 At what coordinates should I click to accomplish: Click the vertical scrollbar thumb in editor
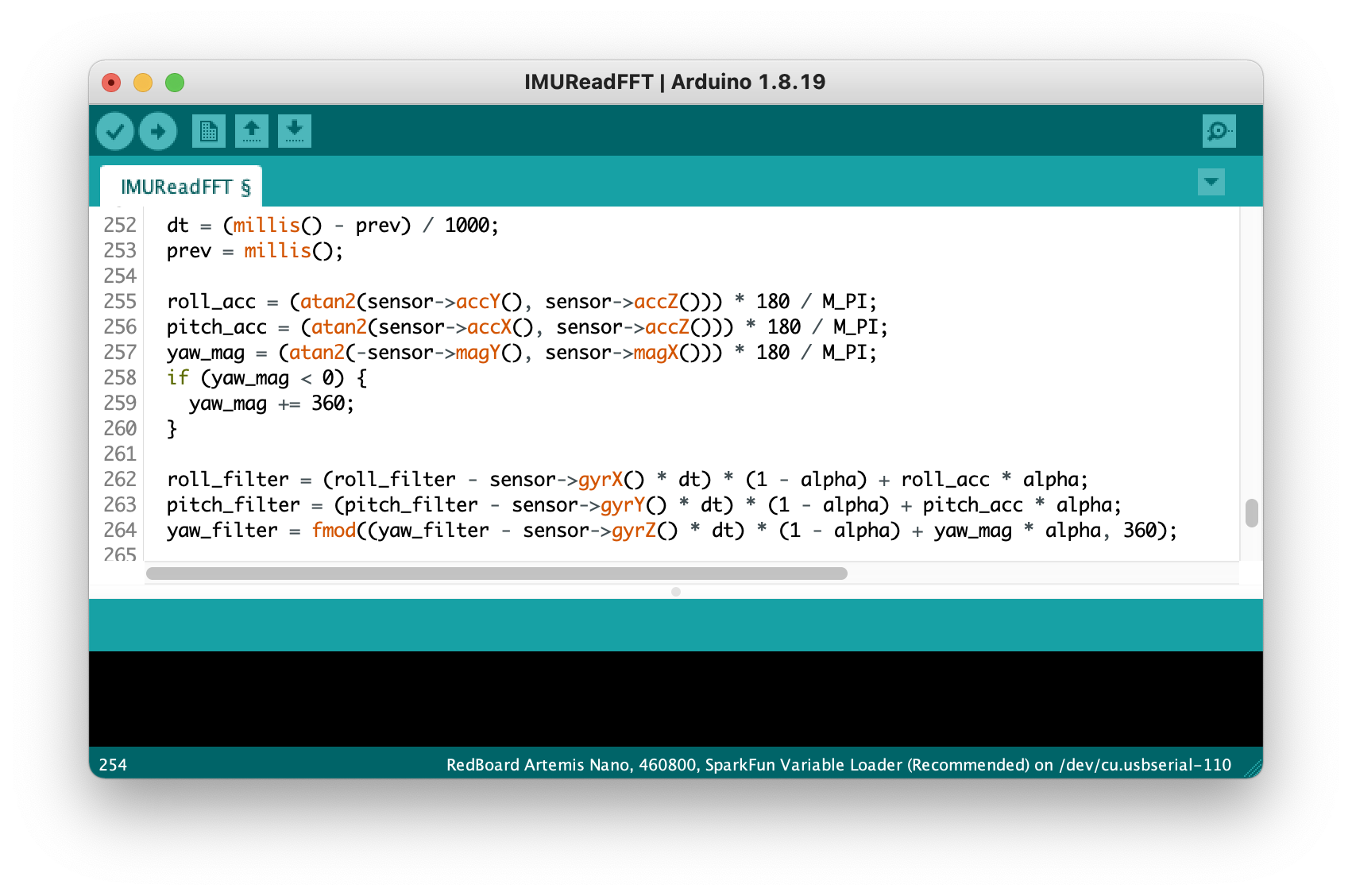click(x=1251, y=513)
